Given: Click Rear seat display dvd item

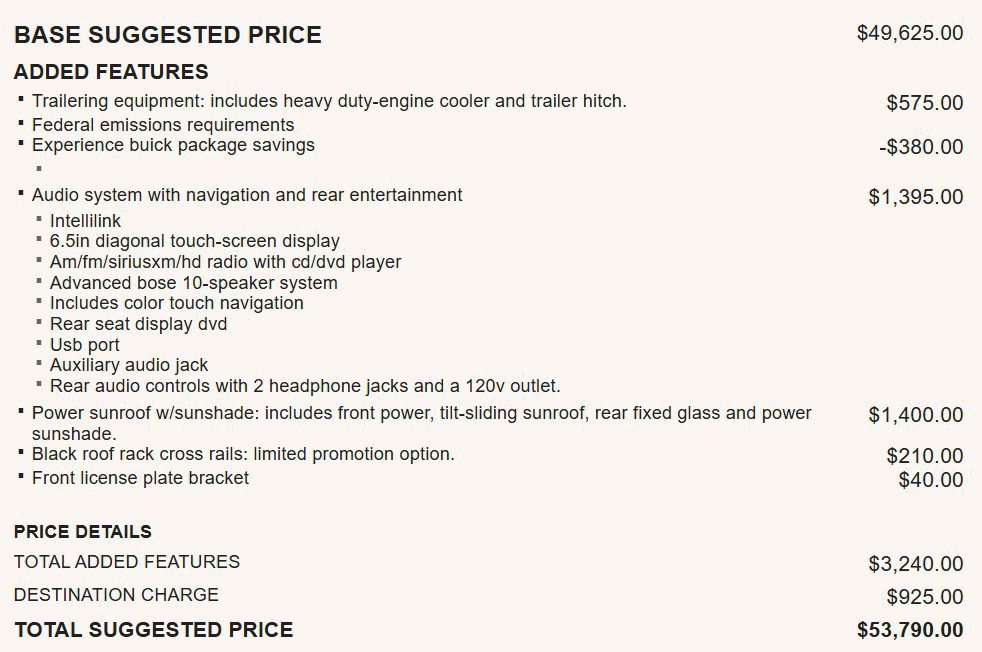Looking at the screenshot, I should tap(138, 324).
